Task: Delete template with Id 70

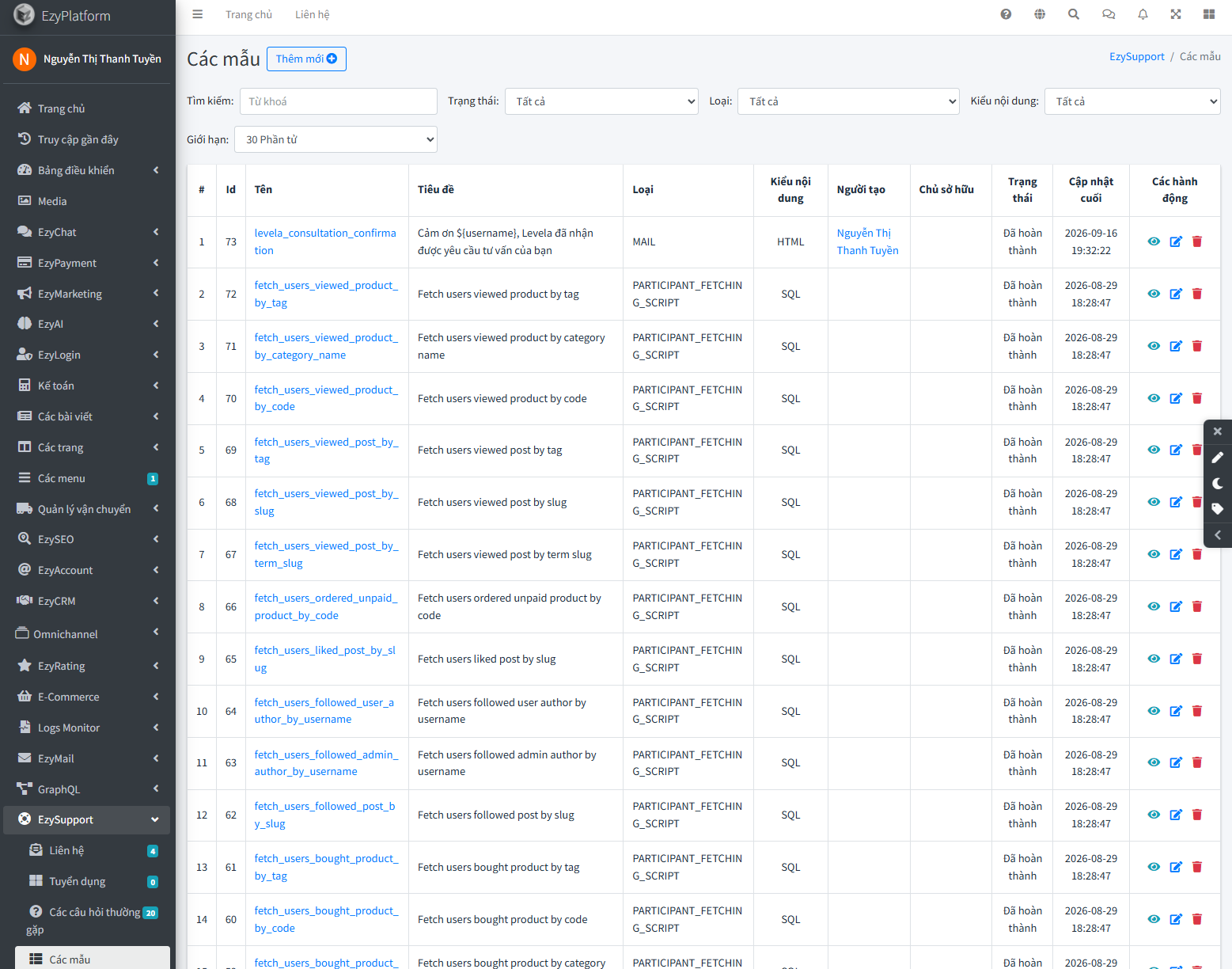Action: [x=1197, y=398]
